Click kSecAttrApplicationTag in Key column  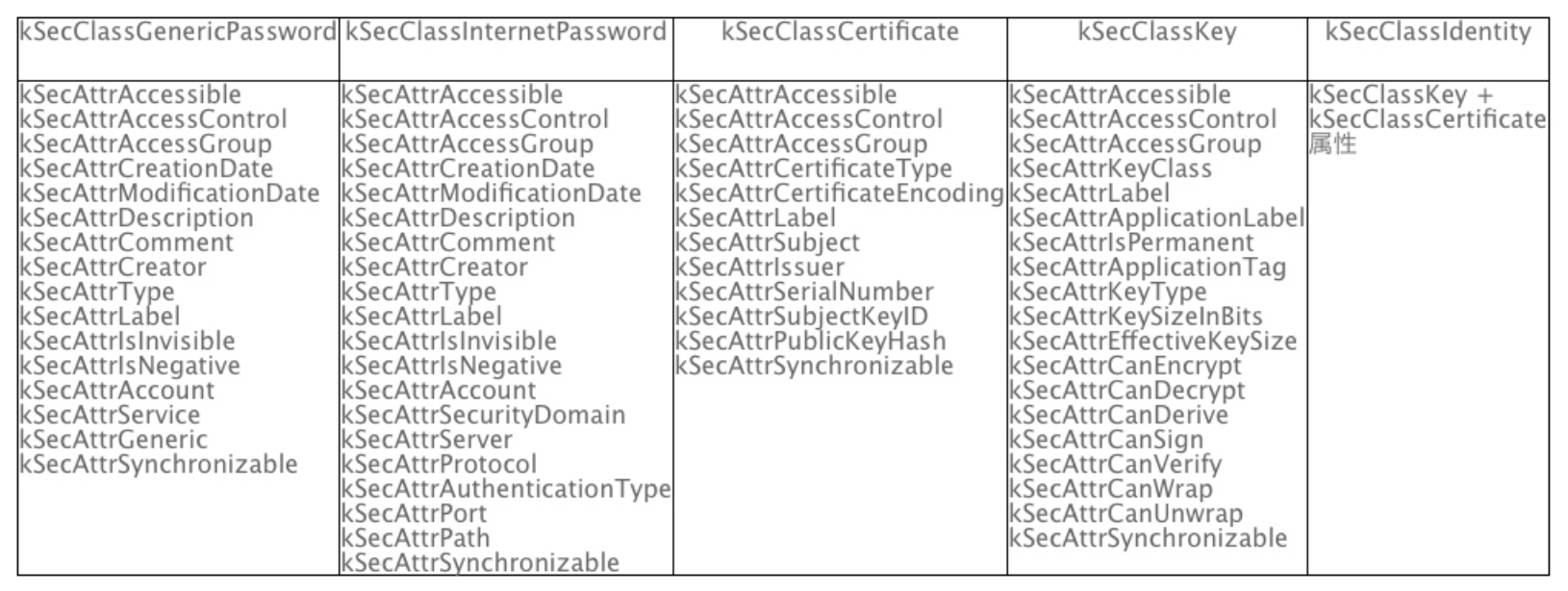pyautogui.click(x=1148, y=268)
